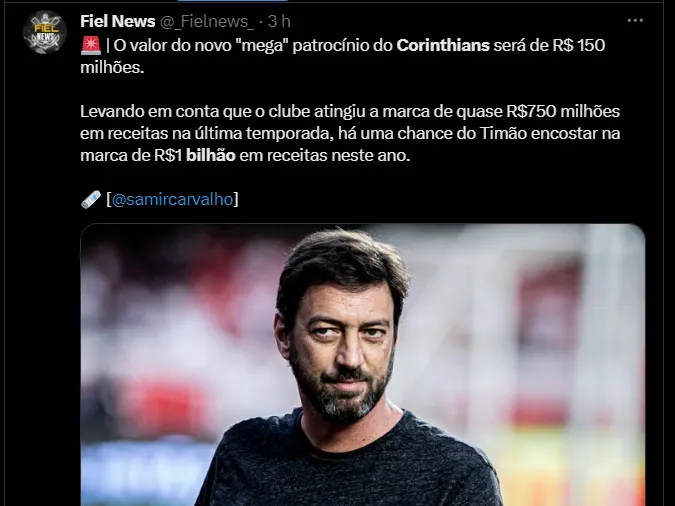Click the "Timão encostar na" text line

pyautogui.click(x=550, y=133)
